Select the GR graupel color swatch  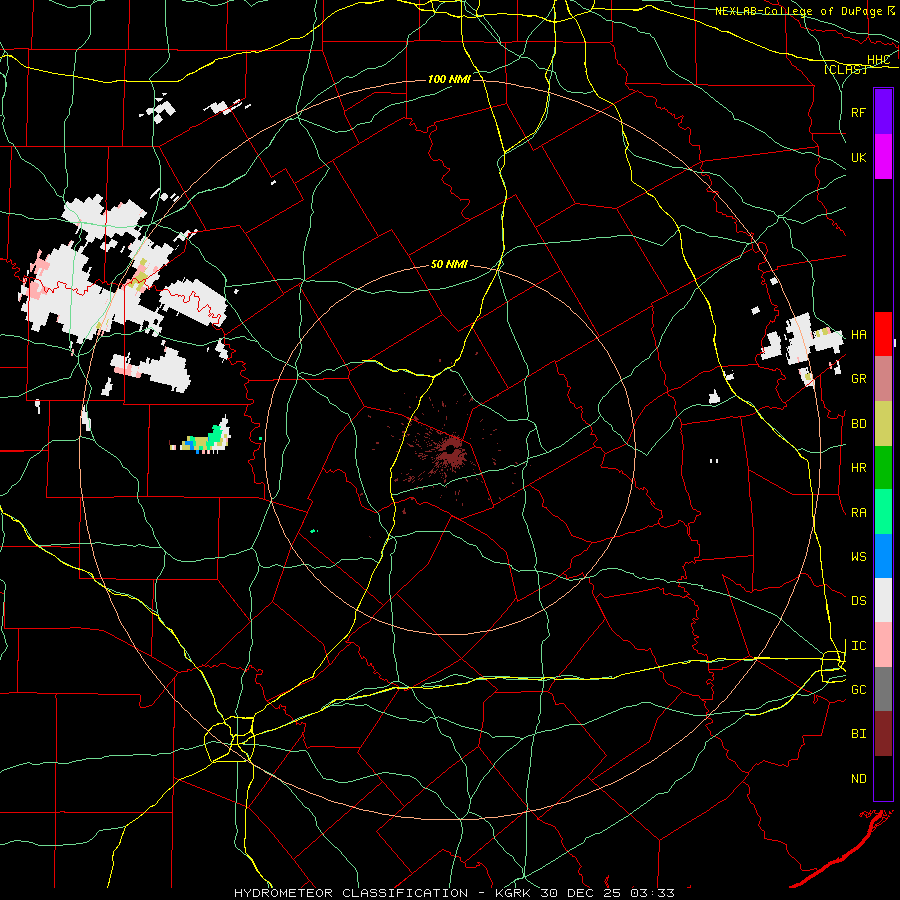click(x=883, y=379)
